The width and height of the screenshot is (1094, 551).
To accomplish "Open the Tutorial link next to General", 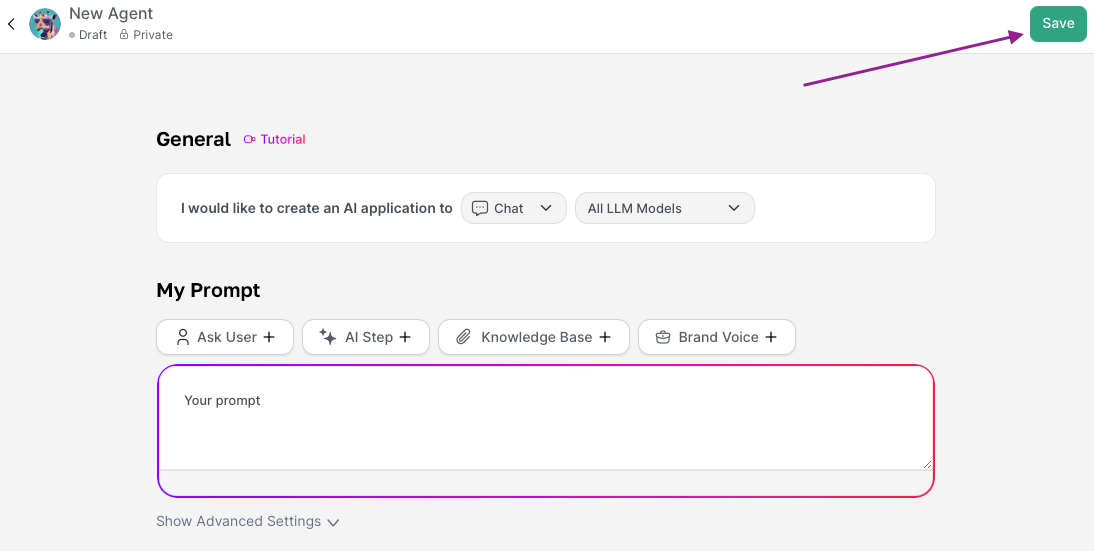I will coord(275,140).
